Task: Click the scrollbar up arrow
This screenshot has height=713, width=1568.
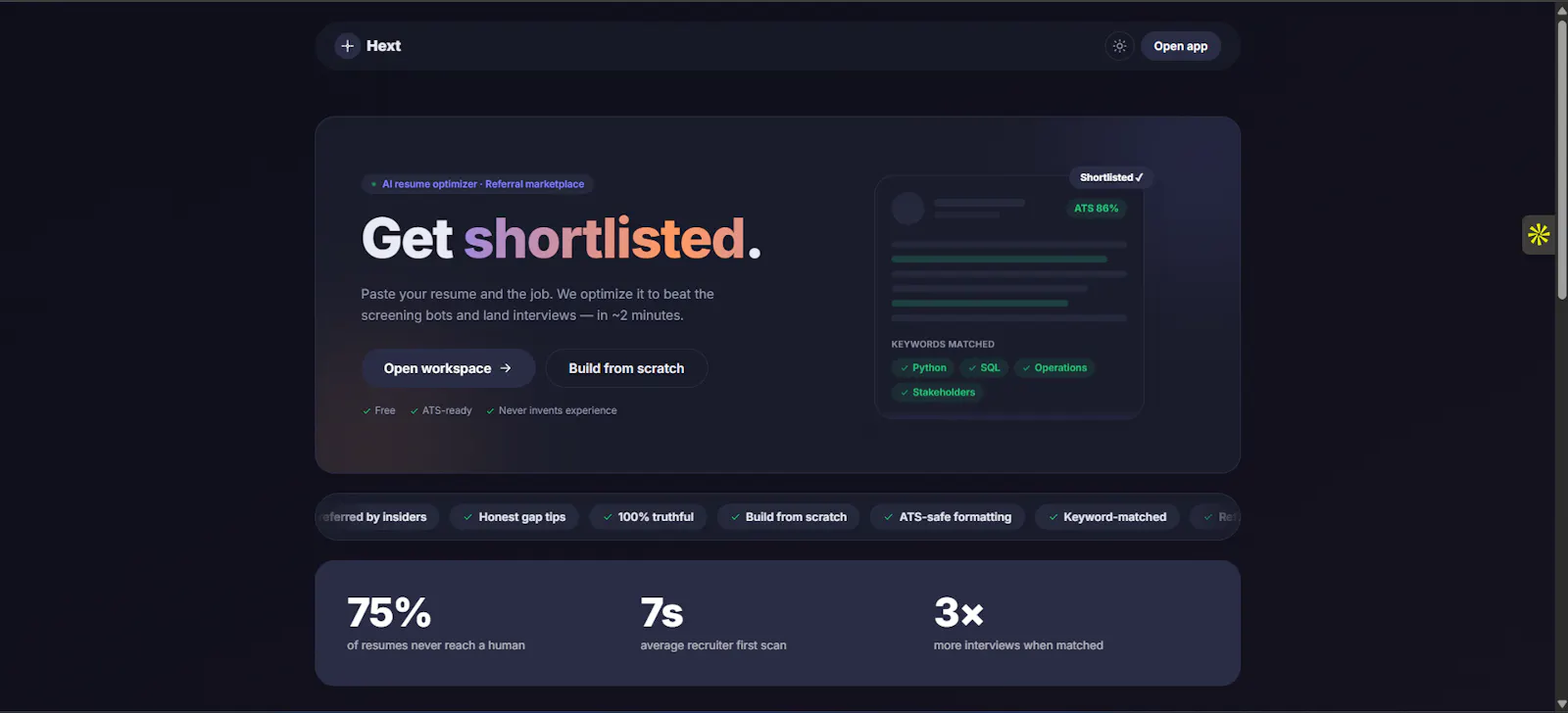Action: tap(1562, 9)
